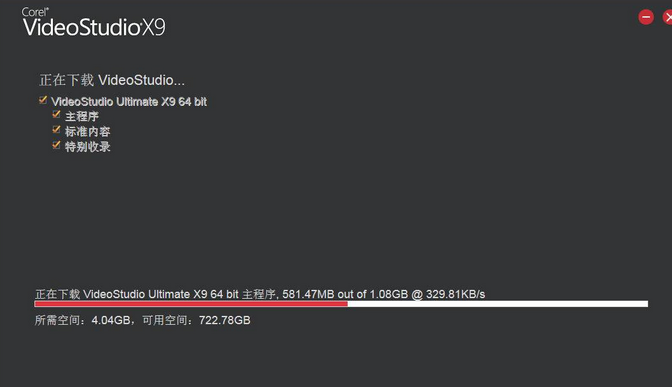This screenshot has height=387, width=672.
Task: Click the 581.47MB out of 1.08GB text
Action: 345,294
